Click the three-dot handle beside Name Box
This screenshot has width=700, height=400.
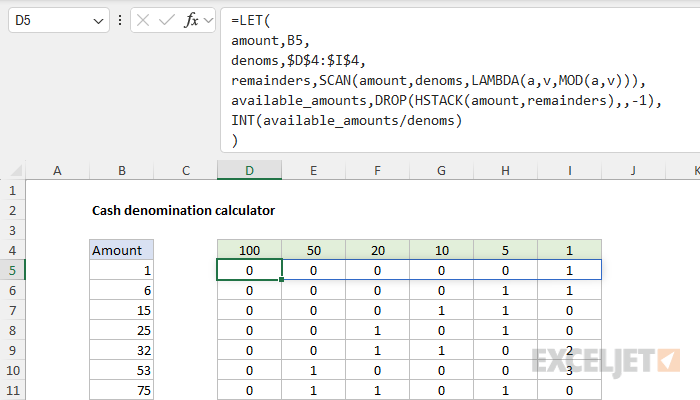(x=120, y=20)
